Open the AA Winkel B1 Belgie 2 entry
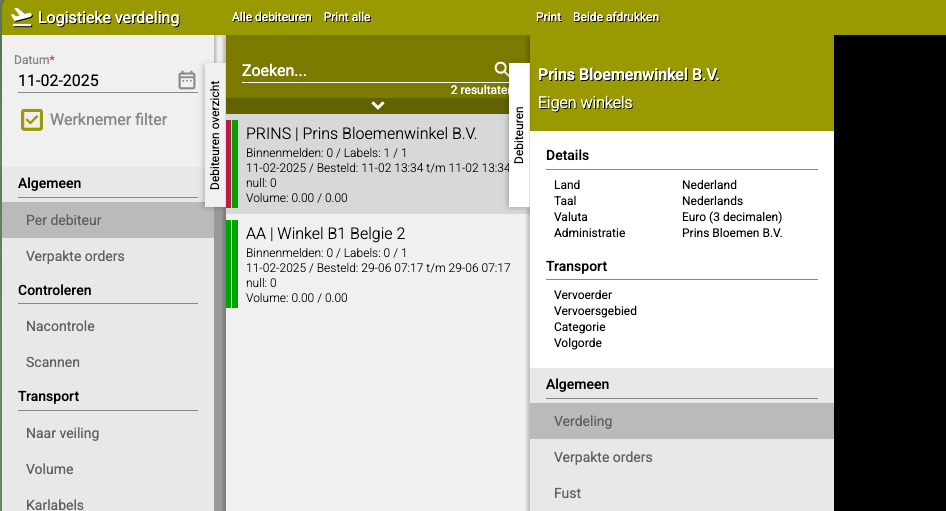 coord(378,264)
